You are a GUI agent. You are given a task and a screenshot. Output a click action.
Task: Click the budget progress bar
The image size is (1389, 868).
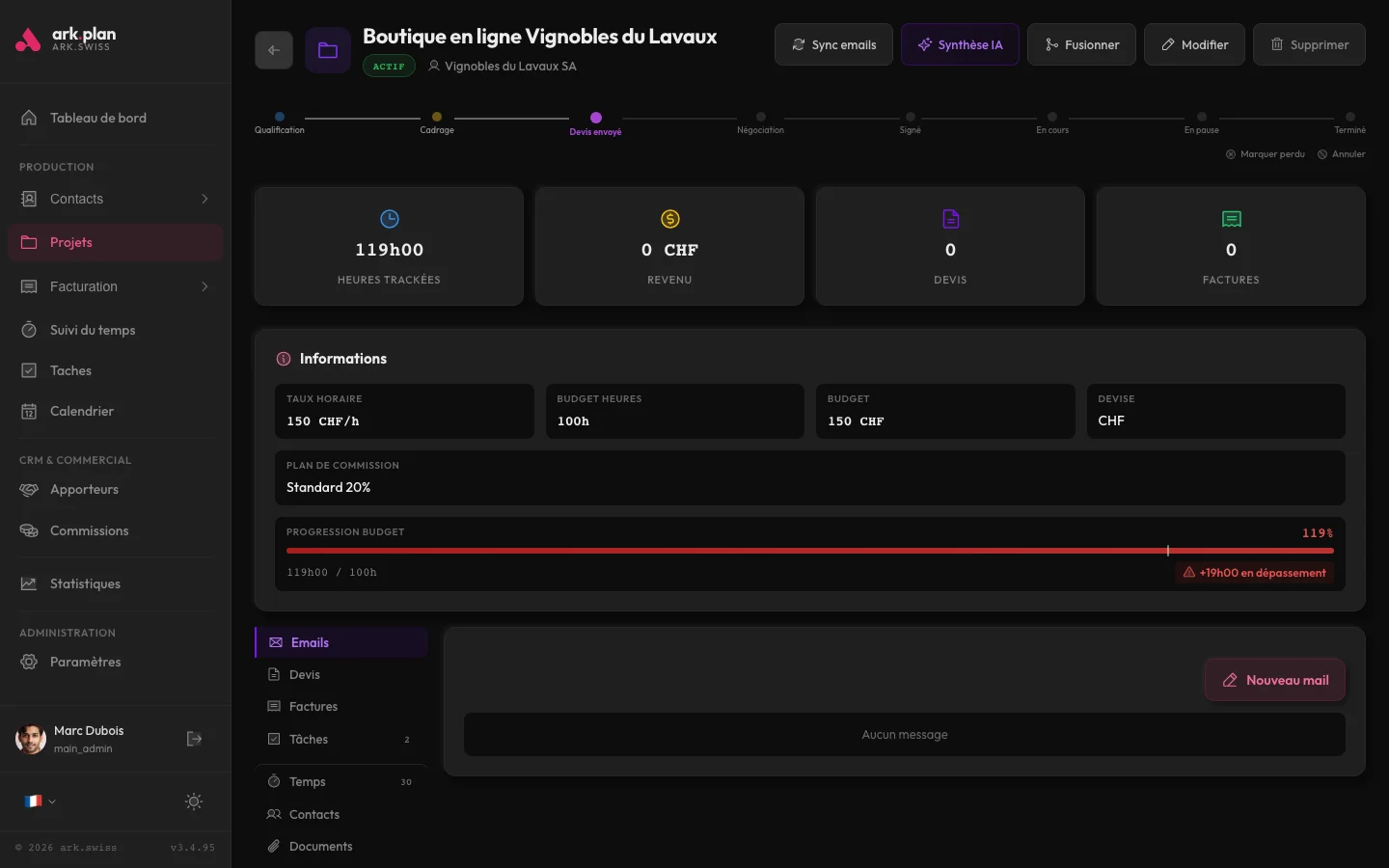[809, 551]
